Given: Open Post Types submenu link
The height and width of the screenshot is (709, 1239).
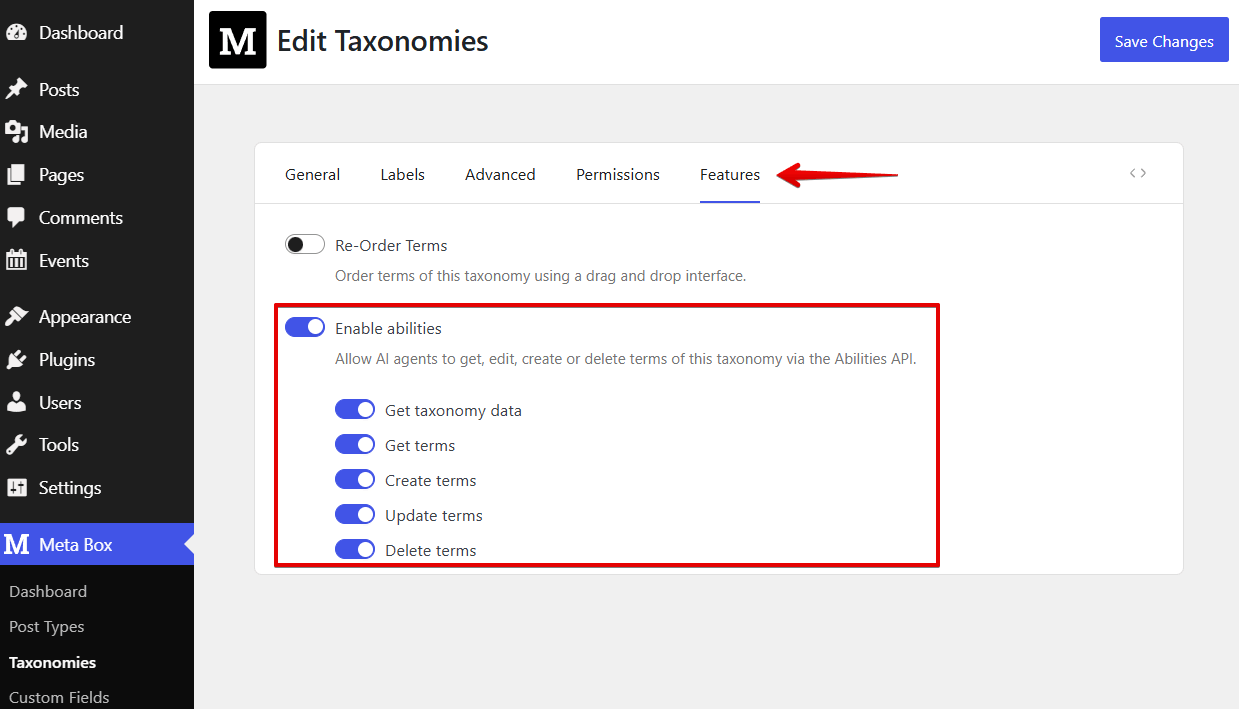Looking at the screenshot, I should (46, 627).
